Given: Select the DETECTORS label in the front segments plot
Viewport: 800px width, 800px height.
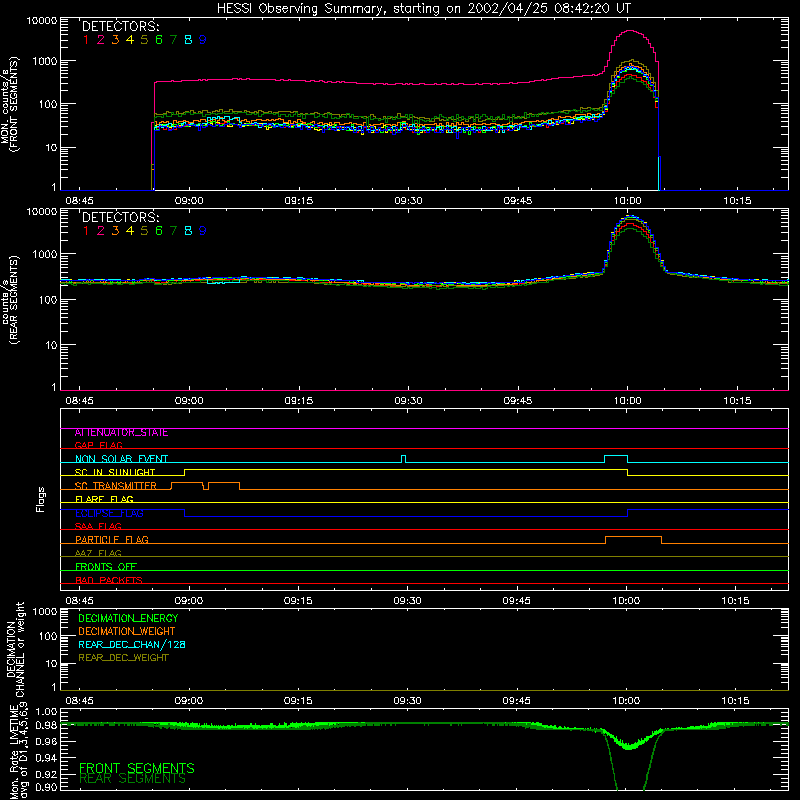Looking at the screenshot, I should coord(120,27).
